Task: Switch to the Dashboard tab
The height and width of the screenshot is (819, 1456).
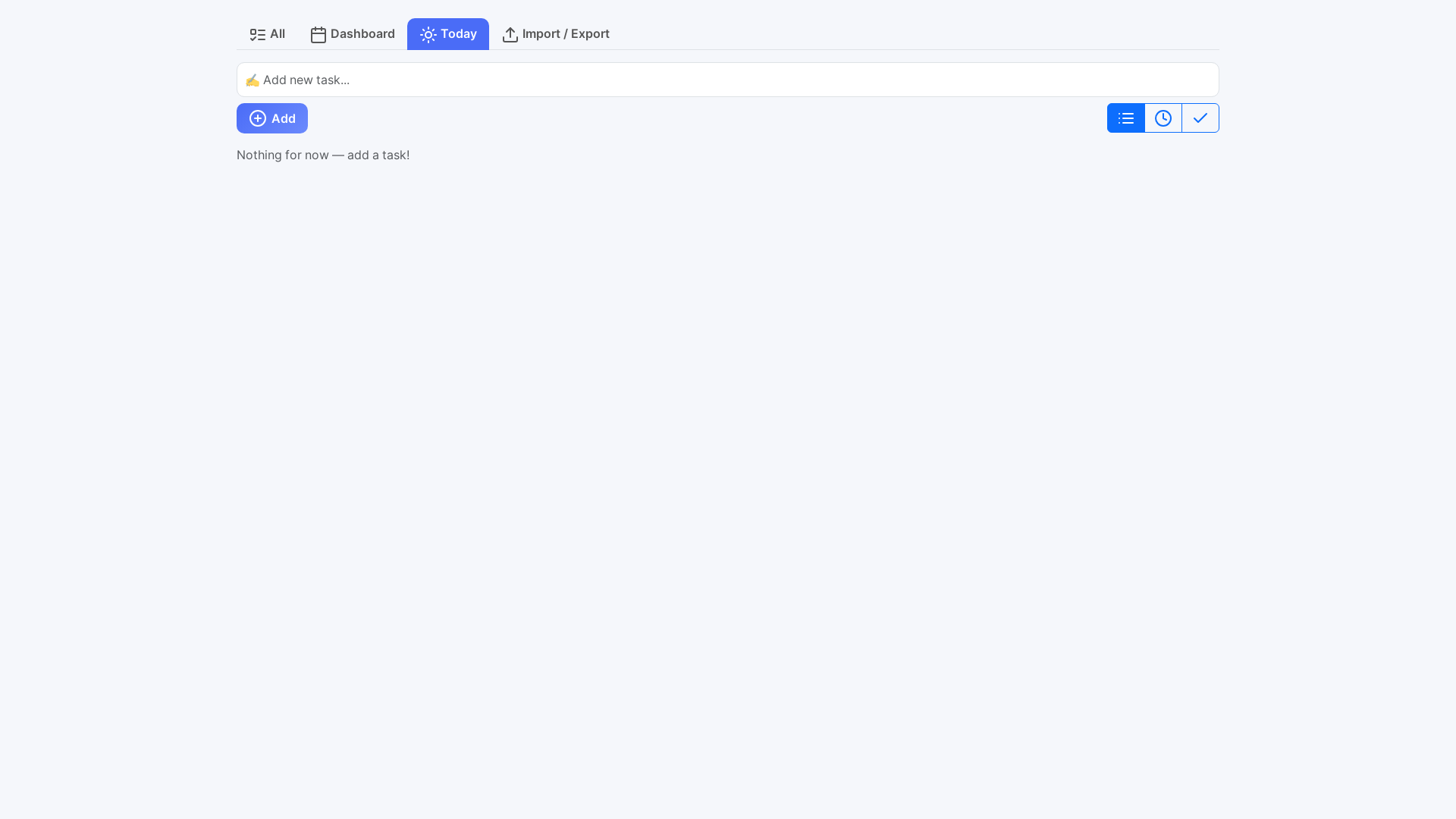Action: (353, 34)
